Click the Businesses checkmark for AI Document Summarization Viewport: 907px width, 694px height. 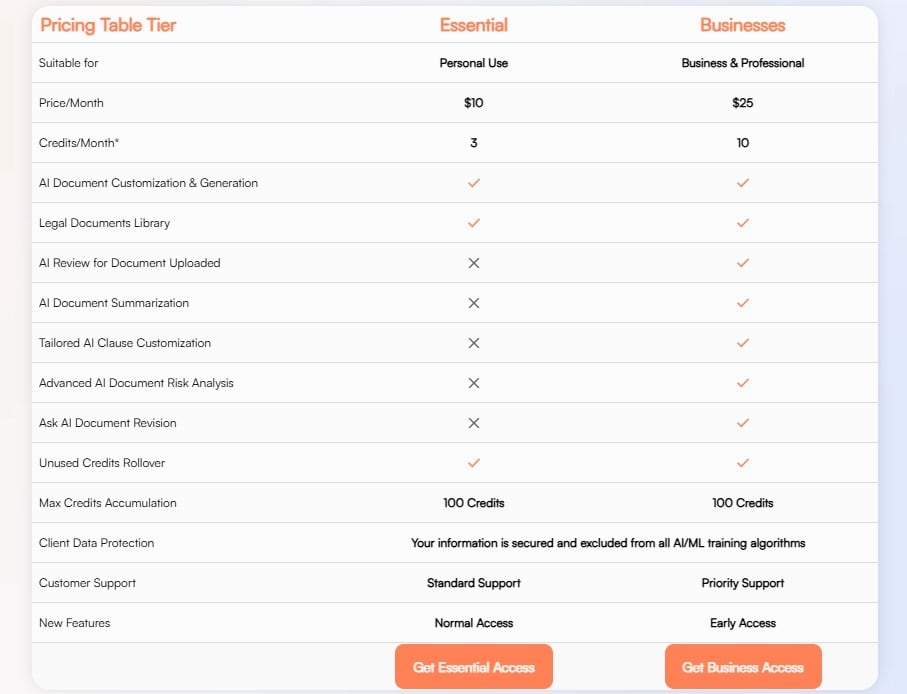click(x=742, y=303)
